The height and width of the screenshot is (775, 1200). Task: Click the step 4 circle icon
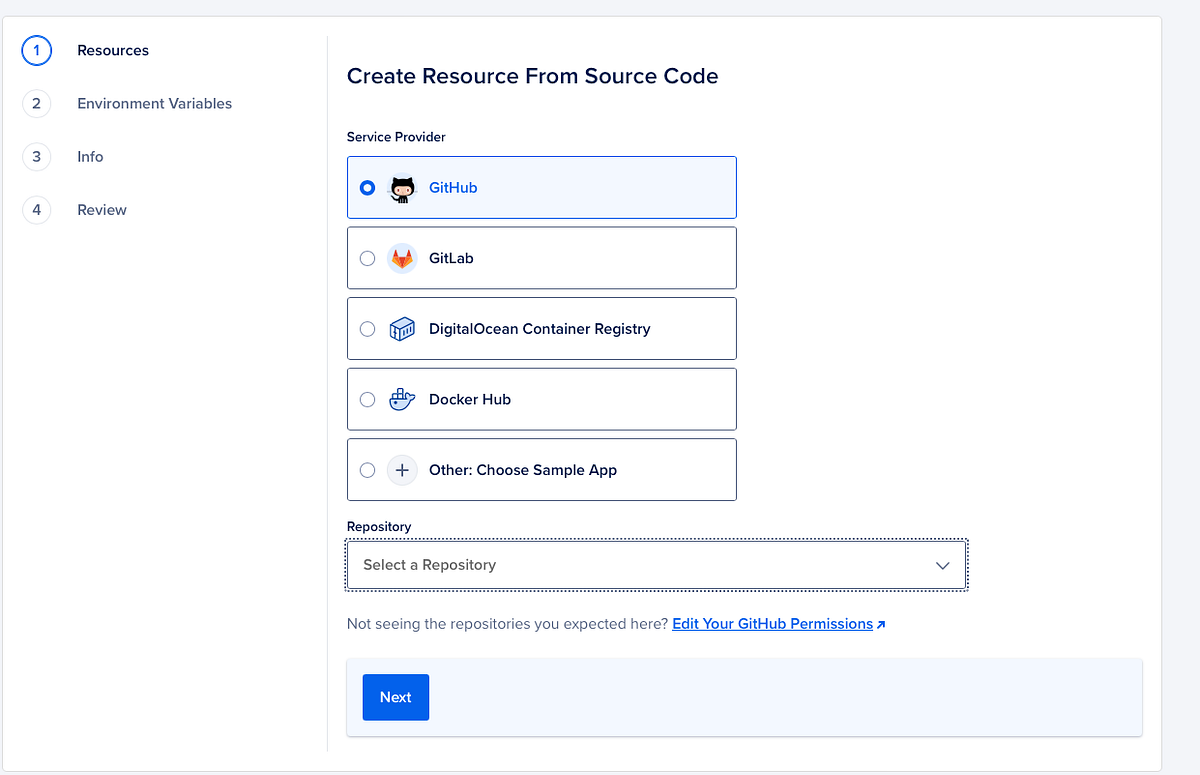(x=36, y=209)
